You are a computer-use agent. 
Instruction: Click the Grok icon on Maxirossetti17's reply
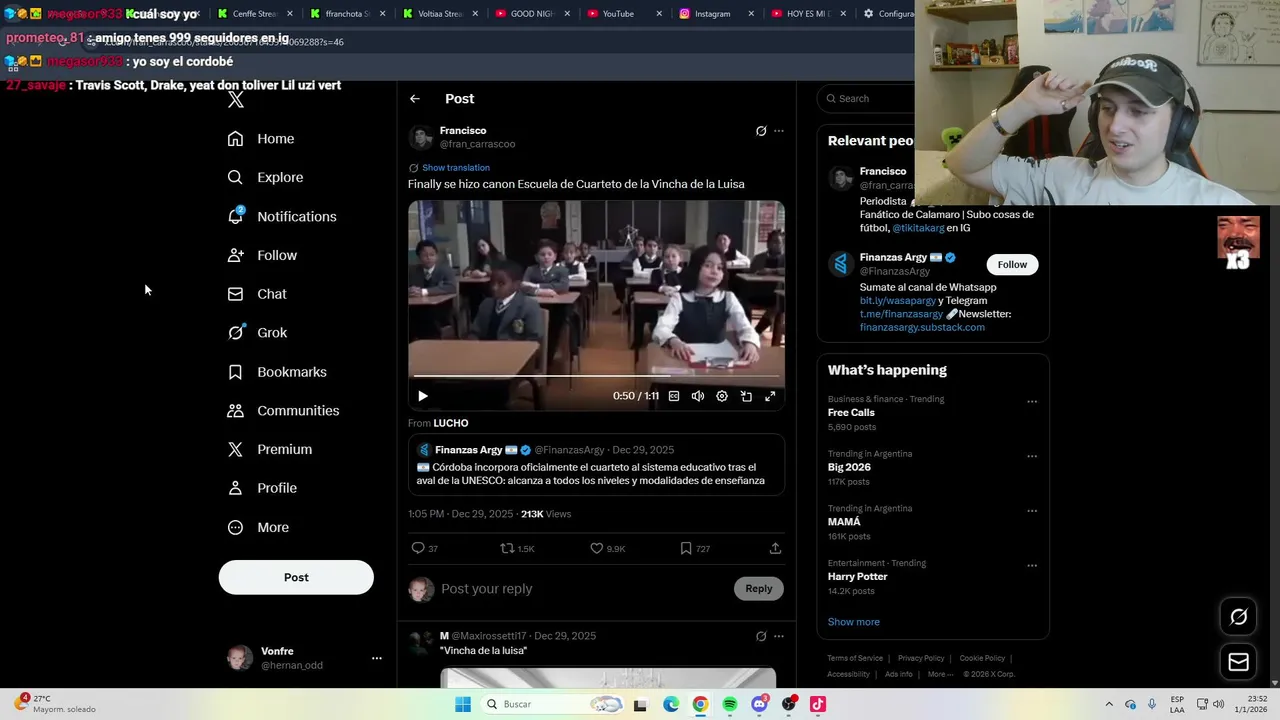click(x=761, y=636)
